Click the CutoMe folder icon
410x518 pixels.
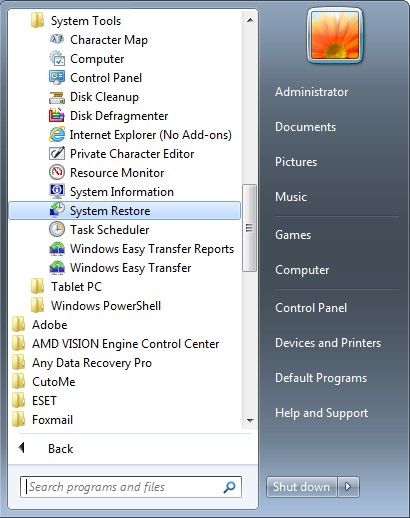[x=19, y=382]
